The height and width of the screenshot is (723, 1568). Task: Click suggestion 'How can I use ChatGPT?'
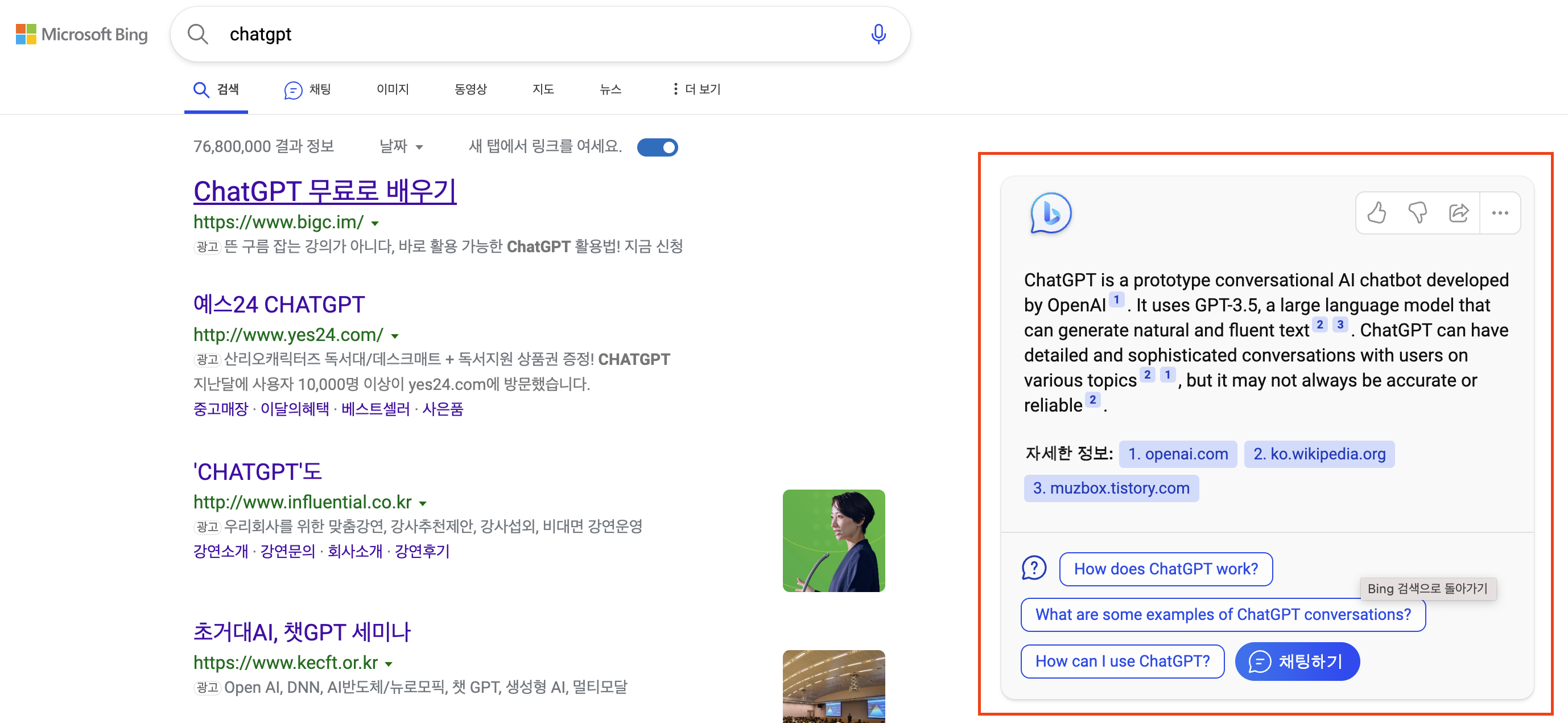pos(1123,662)
